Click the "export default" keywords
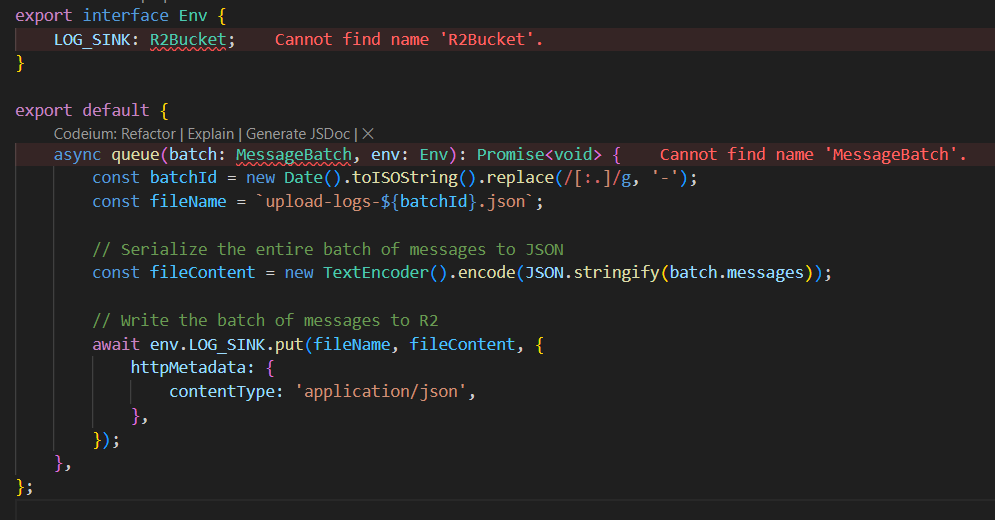Viewport: 995px width, 520px height. (x=82, y=110)
